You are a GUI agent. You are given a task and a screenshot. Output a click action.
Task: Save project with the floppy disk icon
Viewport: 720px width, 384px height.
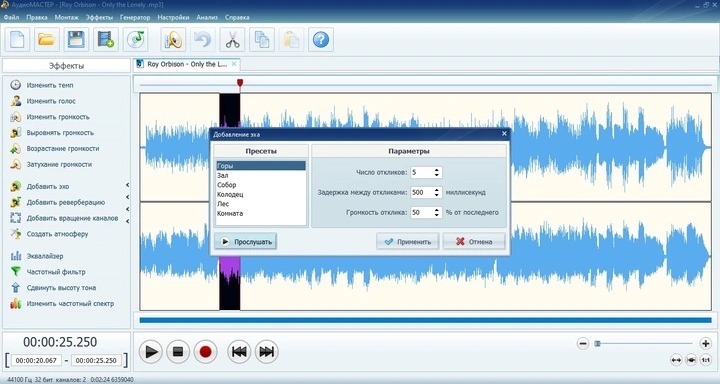(76, 40)
